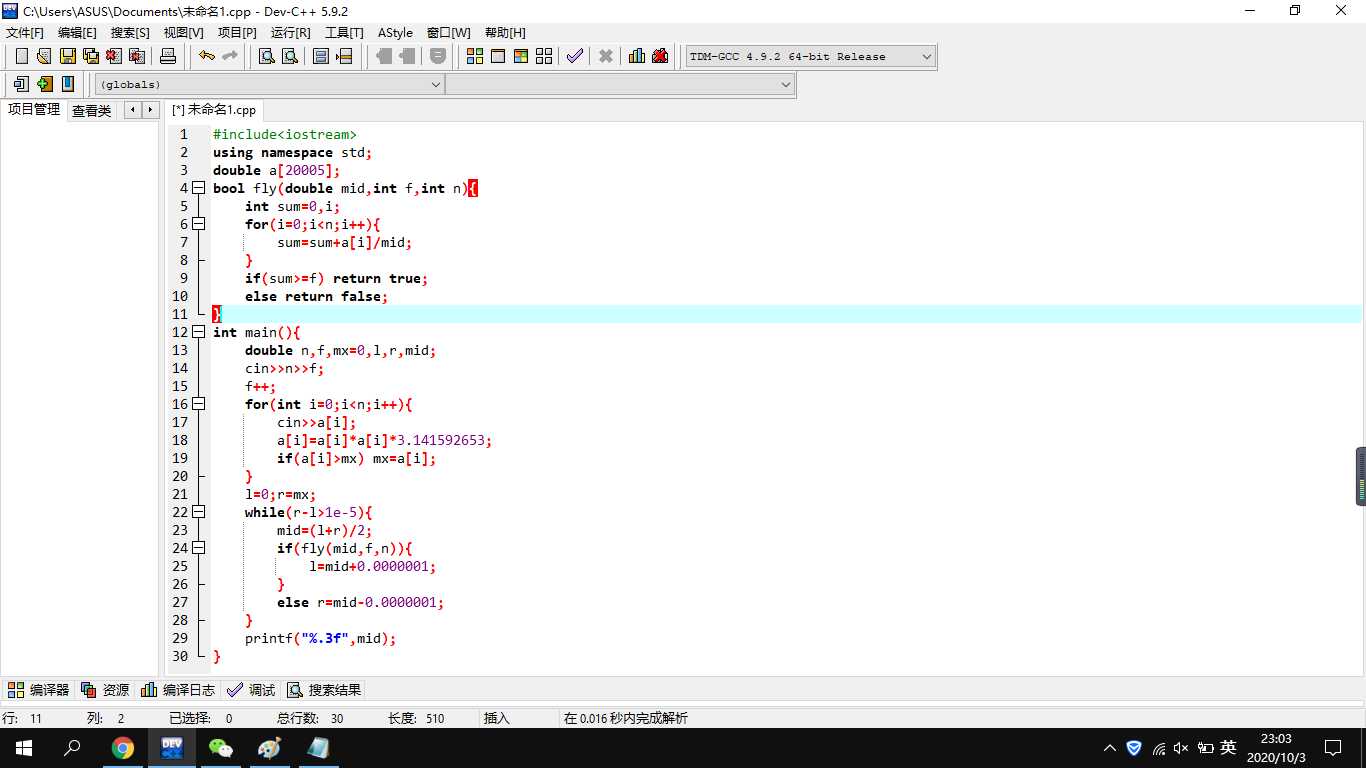This screenshot has width=1366, height=768.
Task: Save the current file
Action: [67, 56]
